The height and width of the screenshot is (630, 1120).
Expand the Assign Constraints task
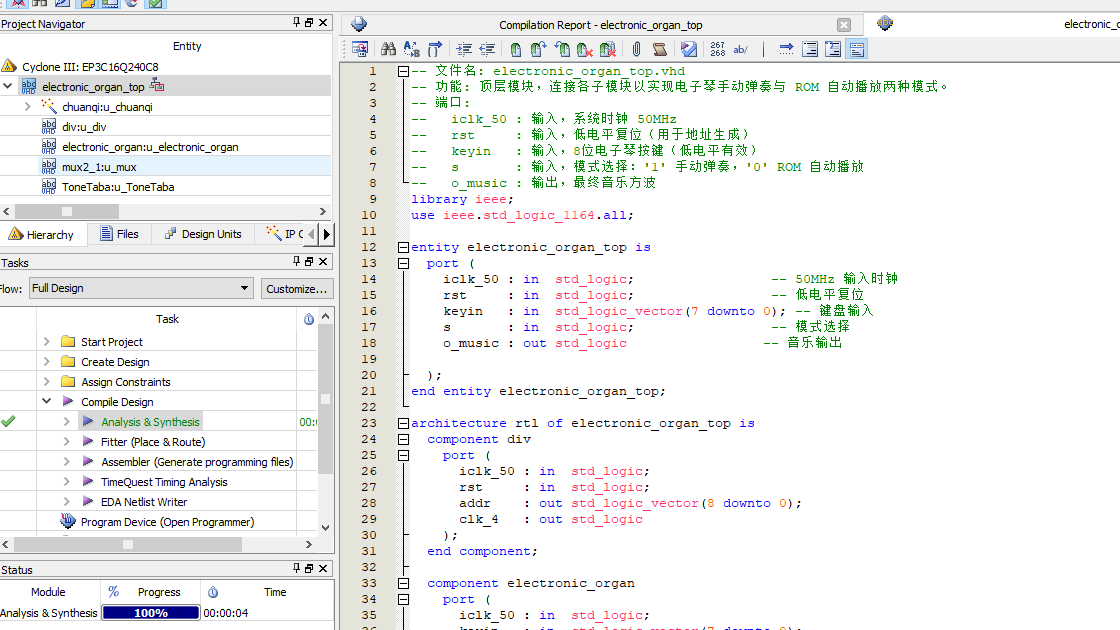(47, 382)
